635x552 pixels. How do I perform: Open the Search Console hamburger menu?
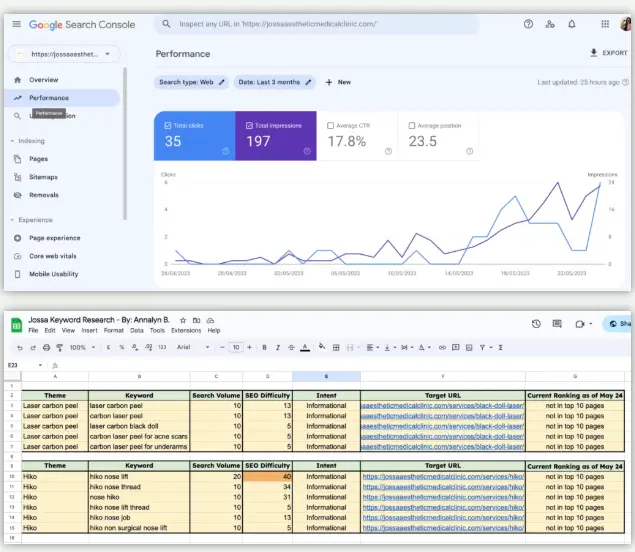pyautogui.click(x=15, y=24)
